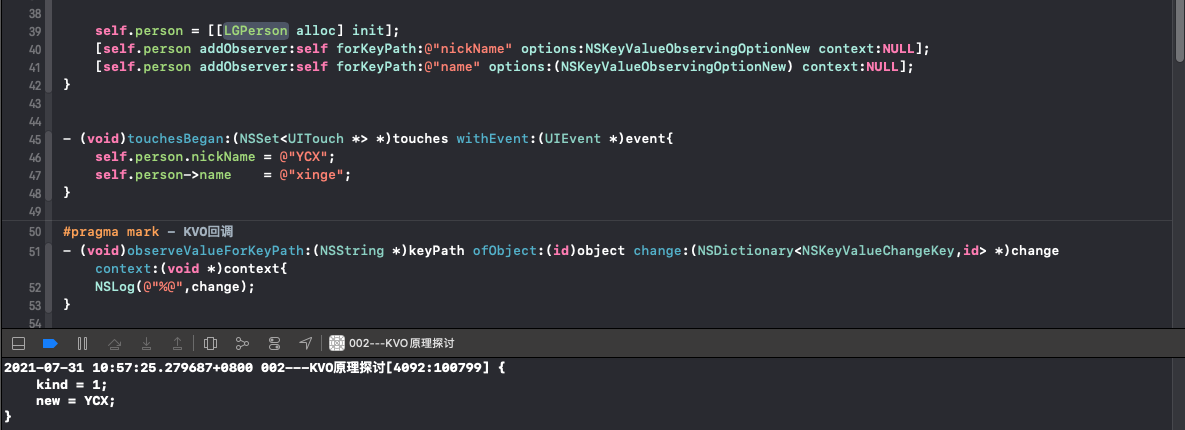Screen dimensions: 1185x430
Task: Click the wrapped line context:(void *)context{
Action: pos(192,268)
